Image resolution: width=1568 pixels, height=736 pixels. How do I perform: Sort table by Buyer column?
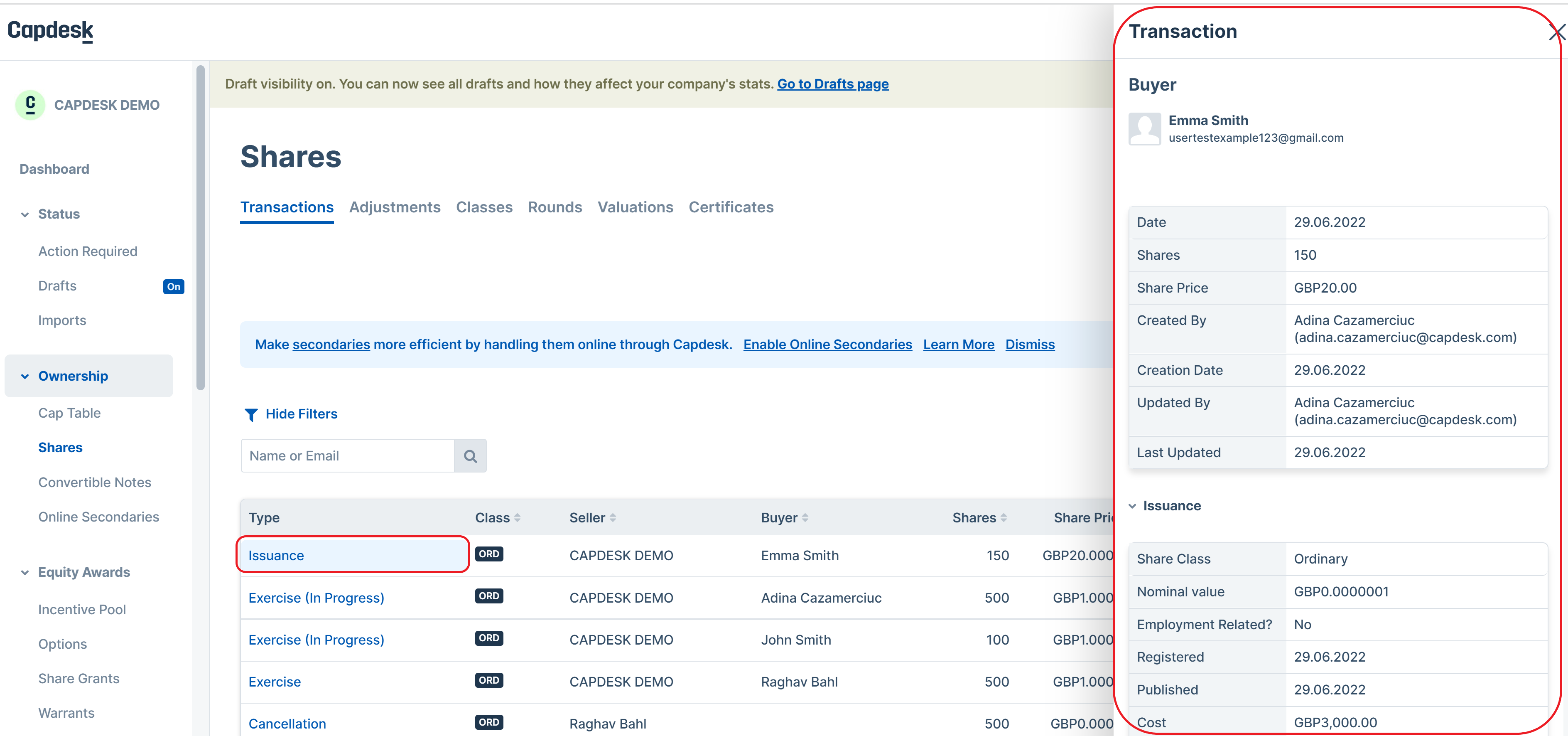(x=805, y=518)
